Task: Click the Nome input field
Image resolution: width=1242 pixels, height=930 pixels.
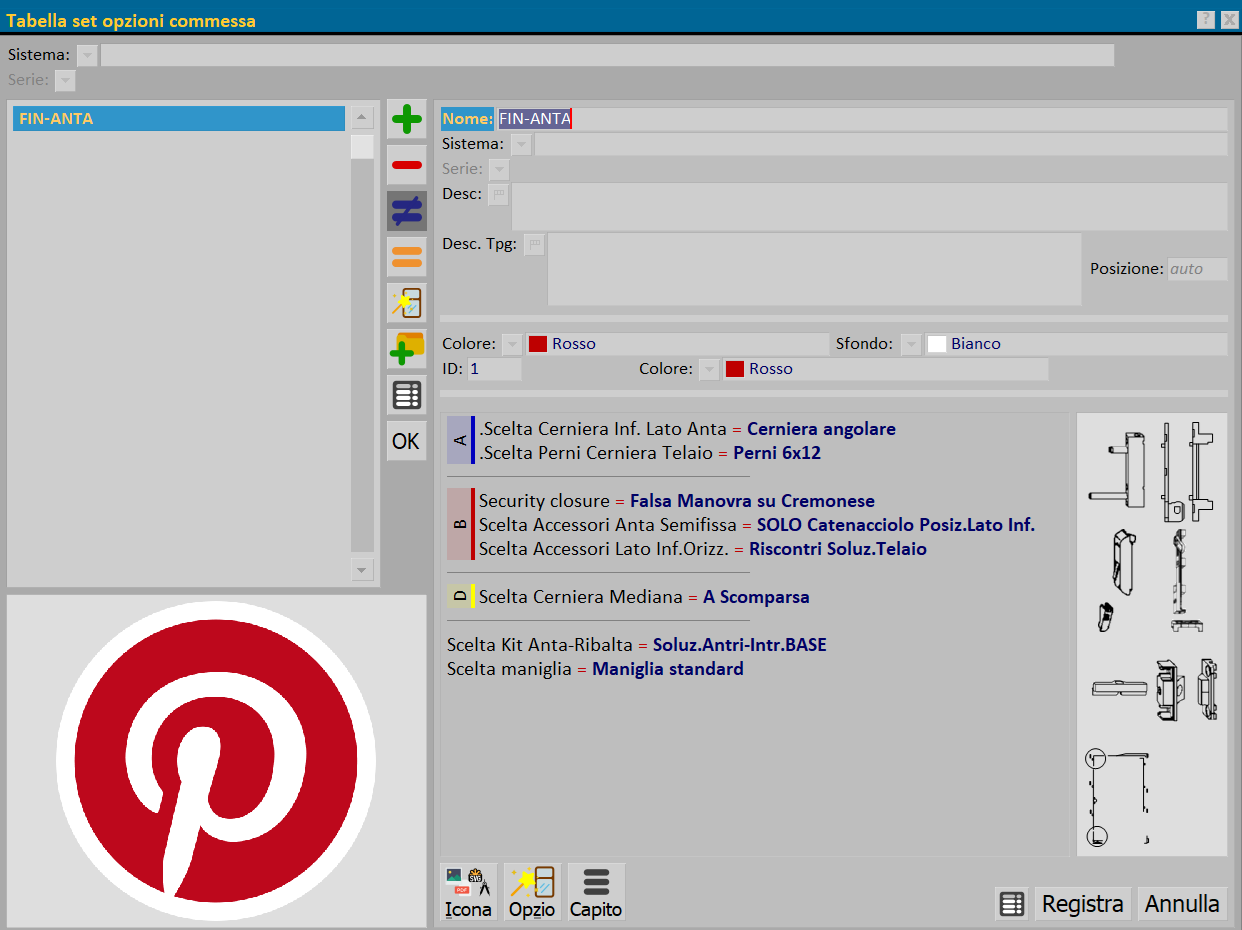Action: [862, 119]
